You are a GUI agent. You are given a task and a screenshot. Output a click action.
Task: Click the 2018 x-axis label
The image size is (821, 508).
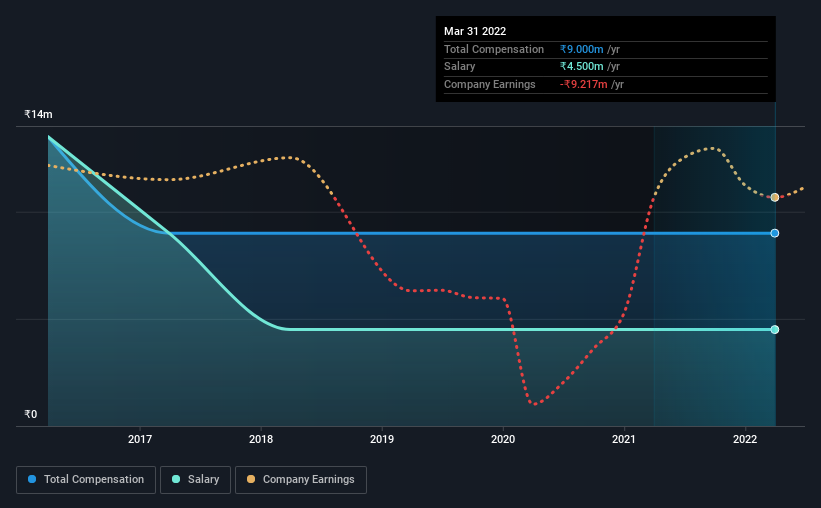pyautogui.click(x=261, y=439)
